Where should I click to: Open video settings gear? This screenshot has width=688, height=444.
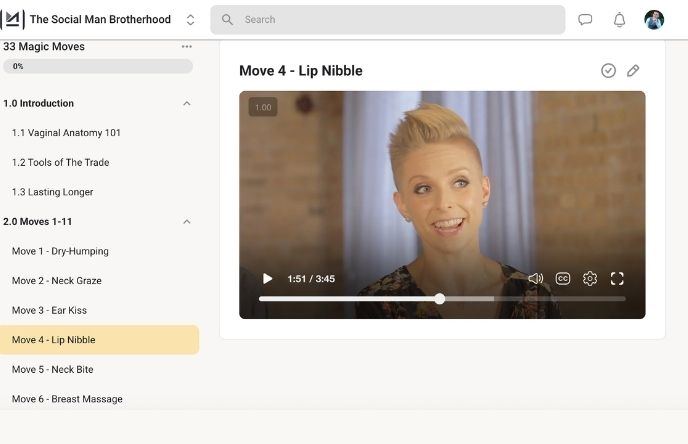[590, 279]
